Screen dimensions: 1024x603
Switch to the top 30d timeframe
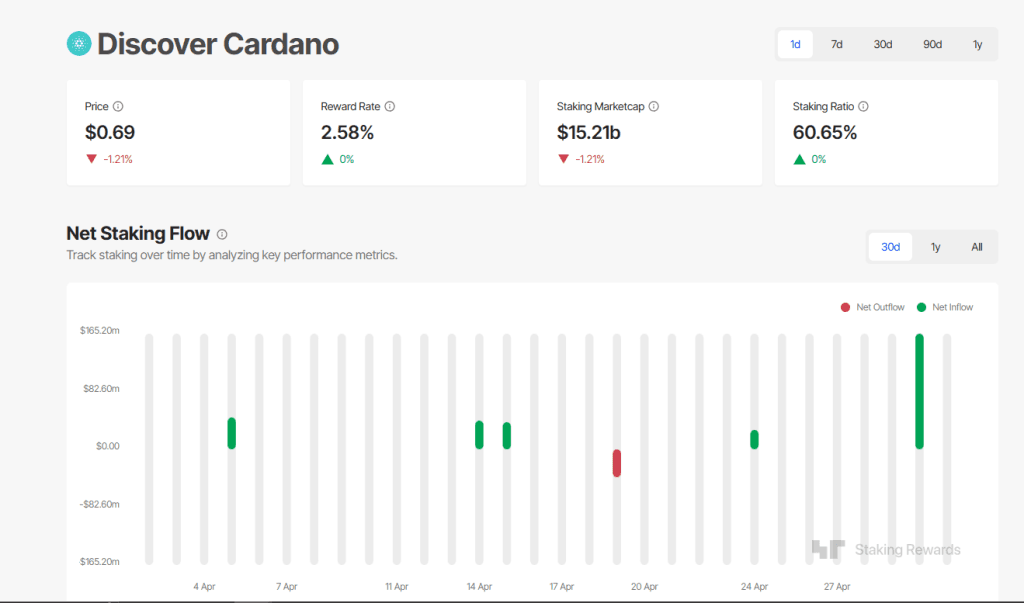(883, 44)
